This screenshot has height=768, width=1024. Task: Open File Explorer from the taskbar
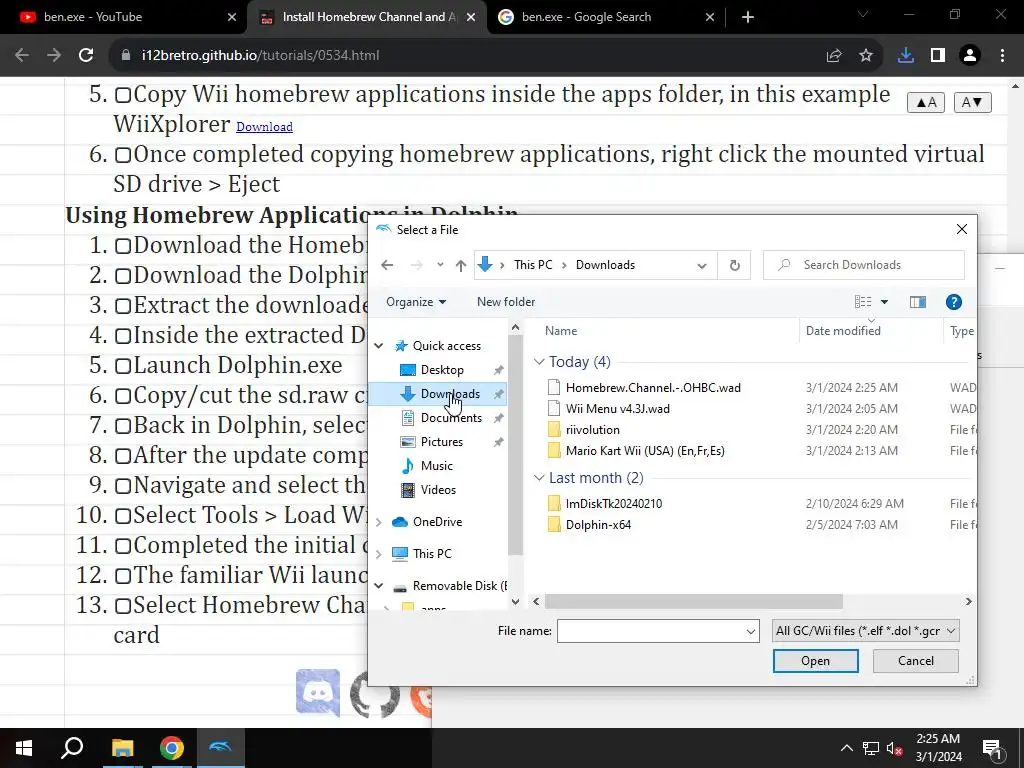click(x=122, y=748)
